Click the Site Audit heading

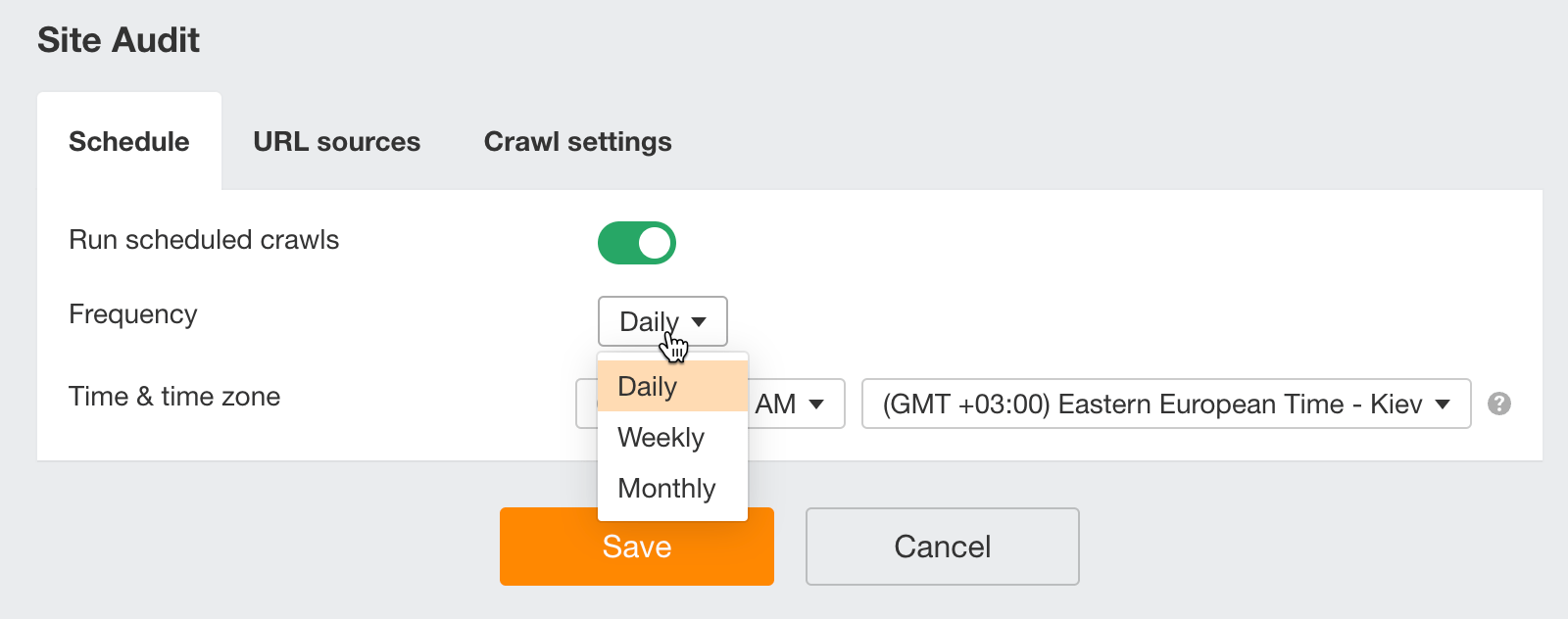tap(118, 39)
